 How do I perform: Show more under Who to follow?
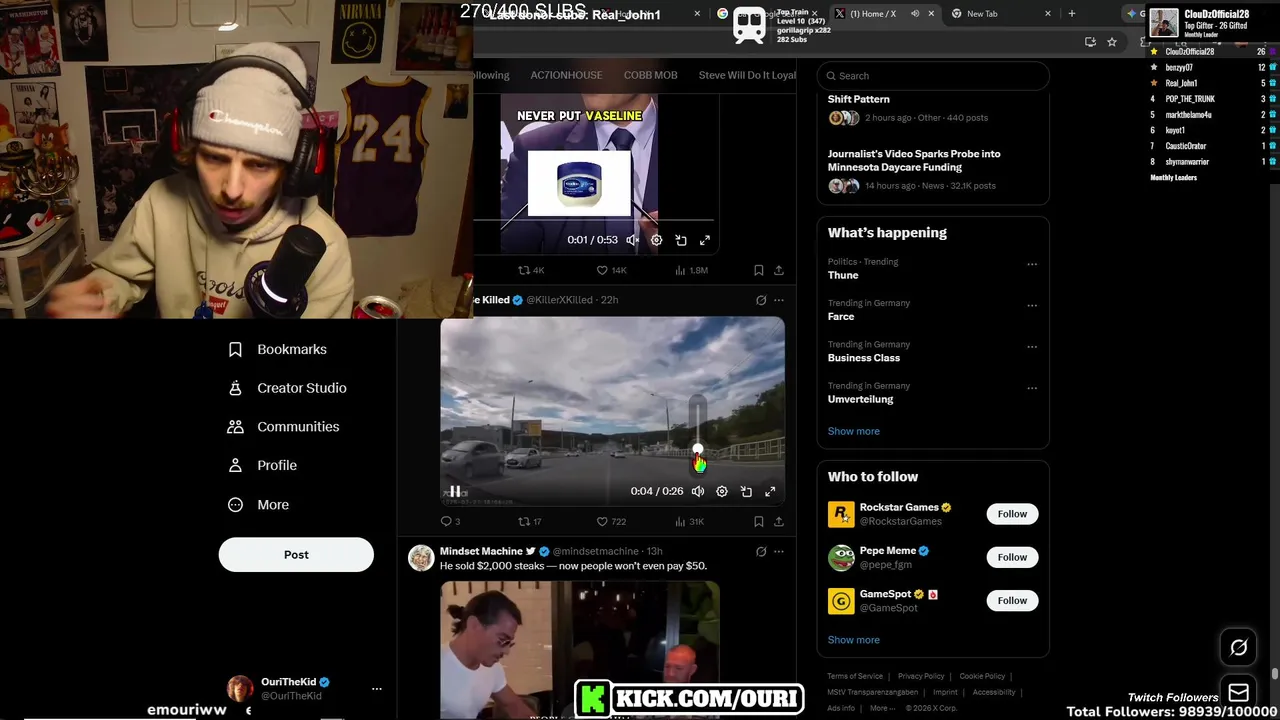(853, 640)
